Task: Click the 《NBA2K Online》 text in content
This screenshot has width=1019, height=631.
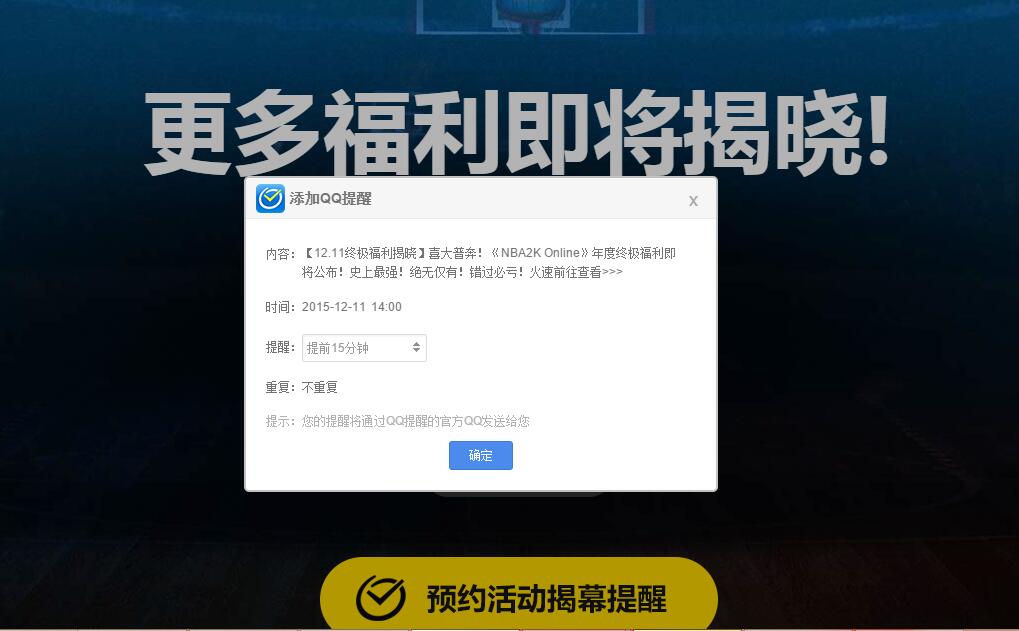Action: (539, 253)
